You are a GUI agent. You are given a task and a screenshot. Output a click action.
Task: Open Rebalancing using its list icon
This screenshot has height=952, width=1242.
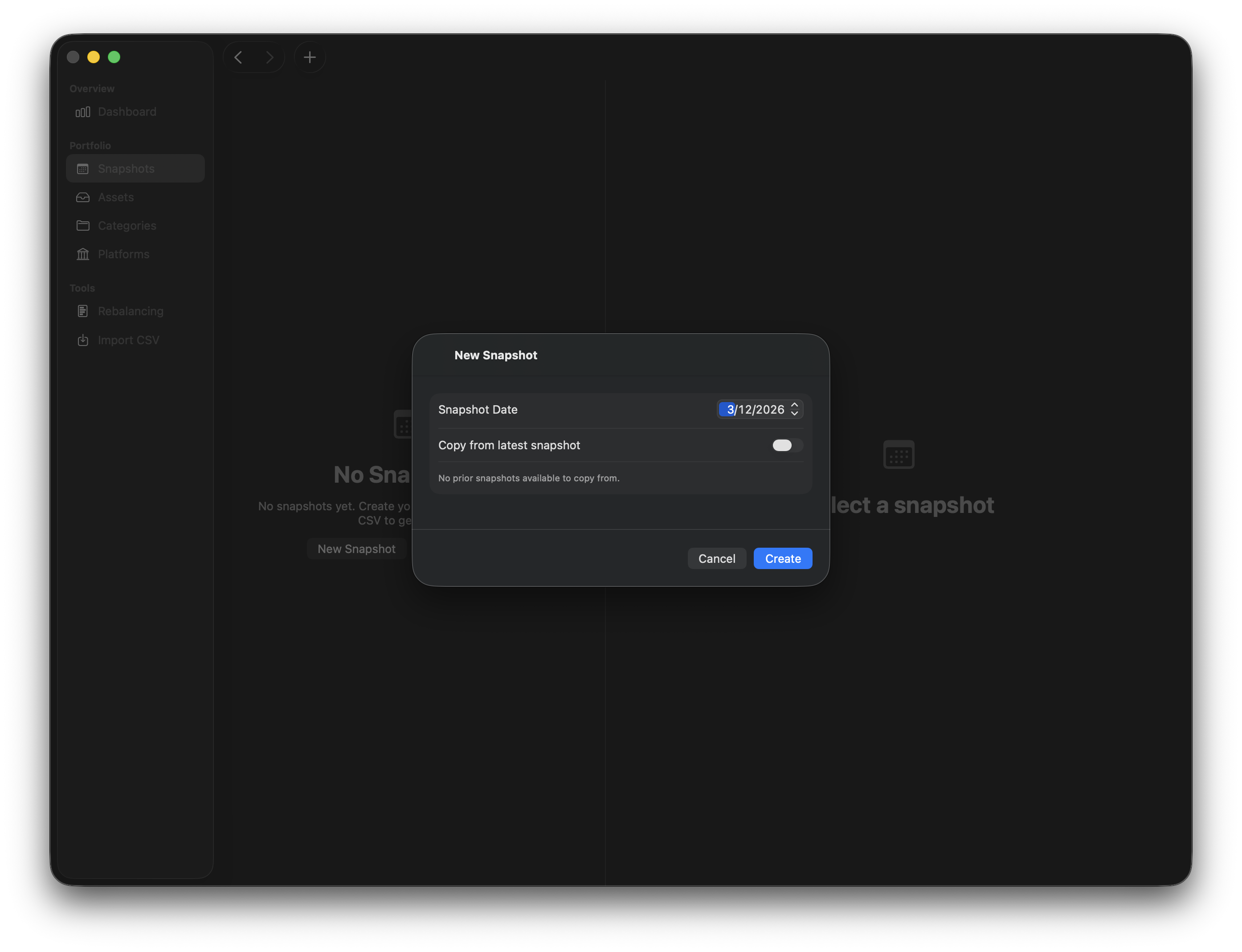tap(83, 310)
